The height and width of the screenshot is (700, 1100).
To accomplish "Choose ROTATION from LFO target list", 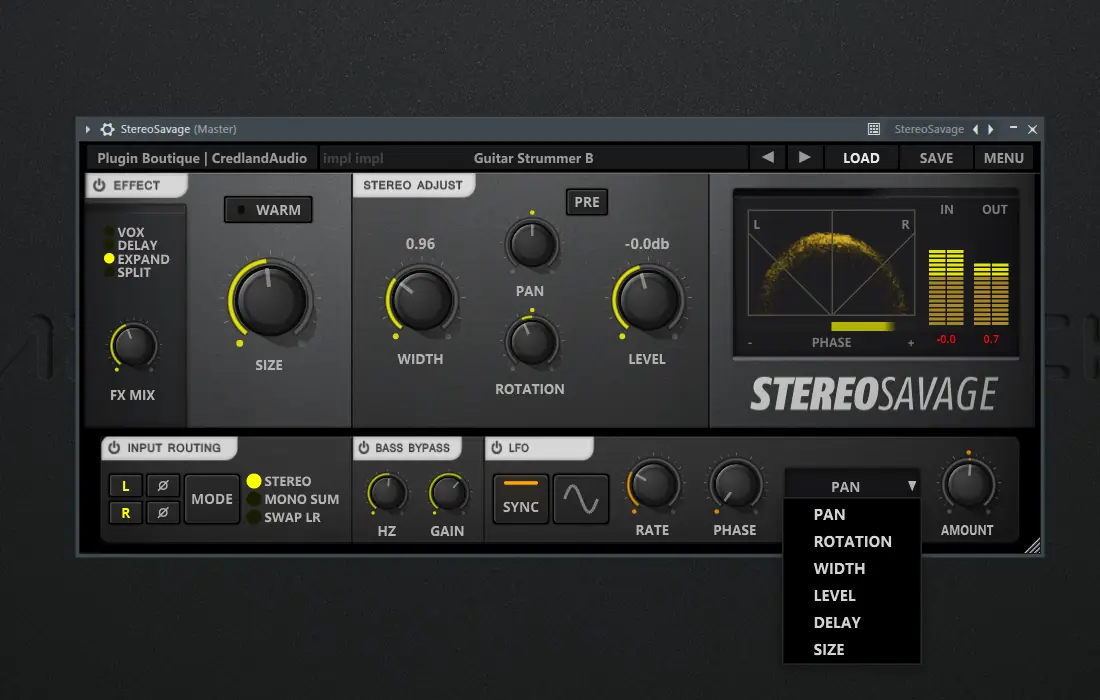I will 852,541.
